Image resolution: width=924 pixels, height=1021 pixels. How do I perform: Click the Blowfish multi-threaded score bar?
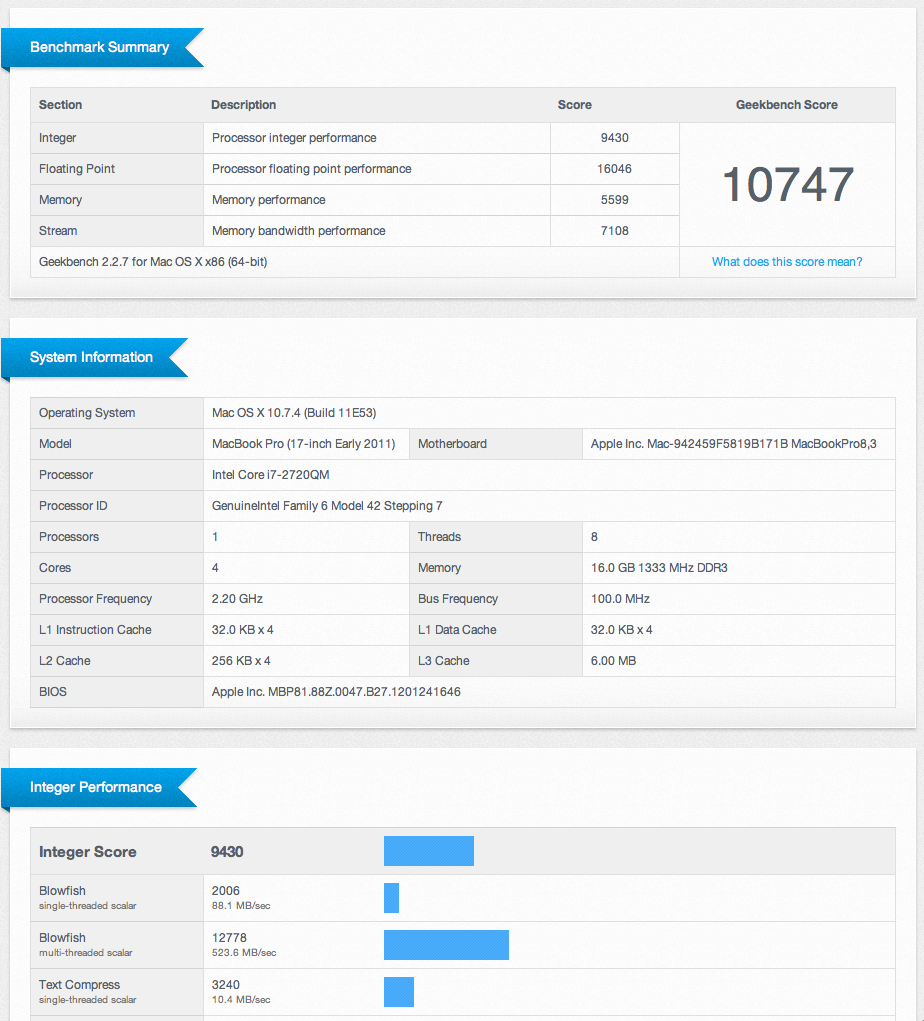(446, 945)
